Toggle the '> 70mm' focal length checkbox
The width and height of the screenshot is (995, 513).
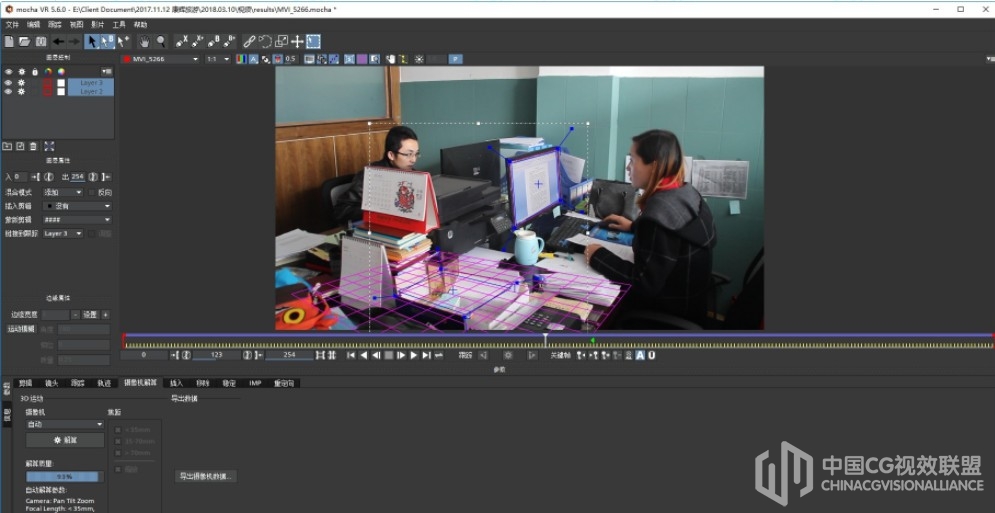[x=118, y=453]
